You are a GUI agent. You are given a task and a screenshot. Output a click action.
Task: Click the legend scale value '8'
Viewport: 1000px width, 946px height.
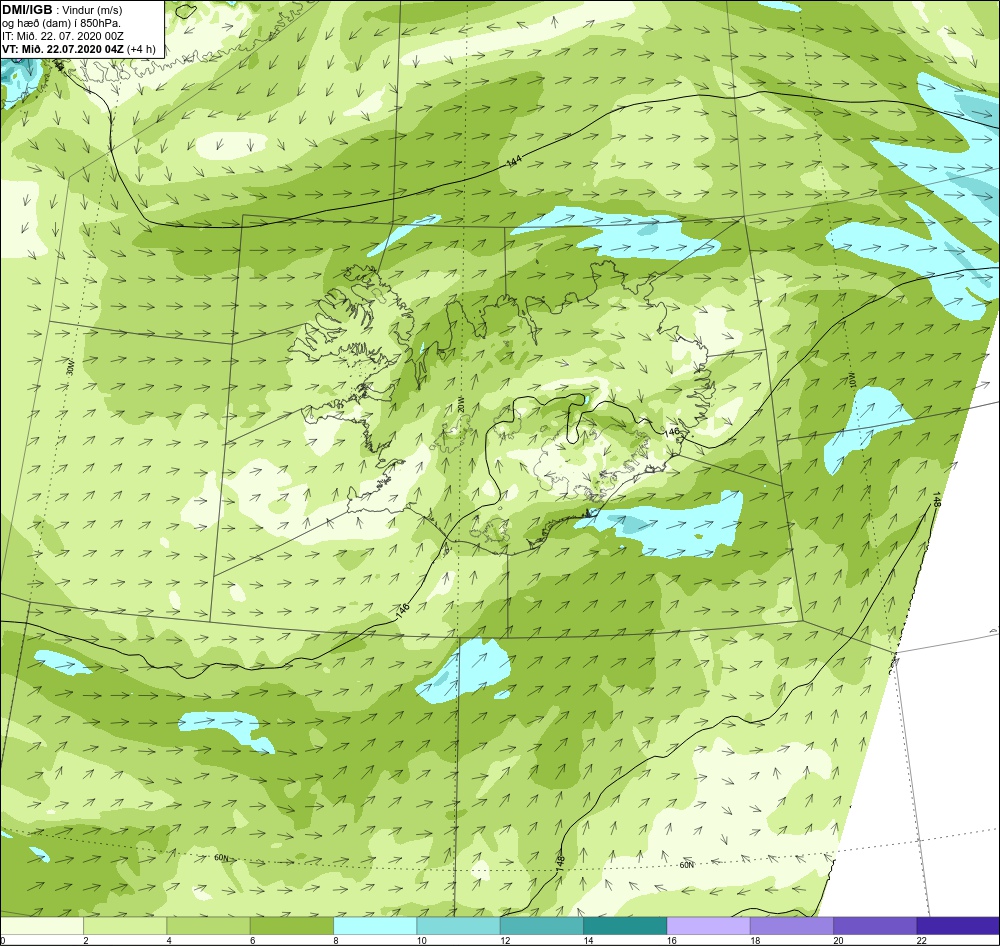pos(336,940)
